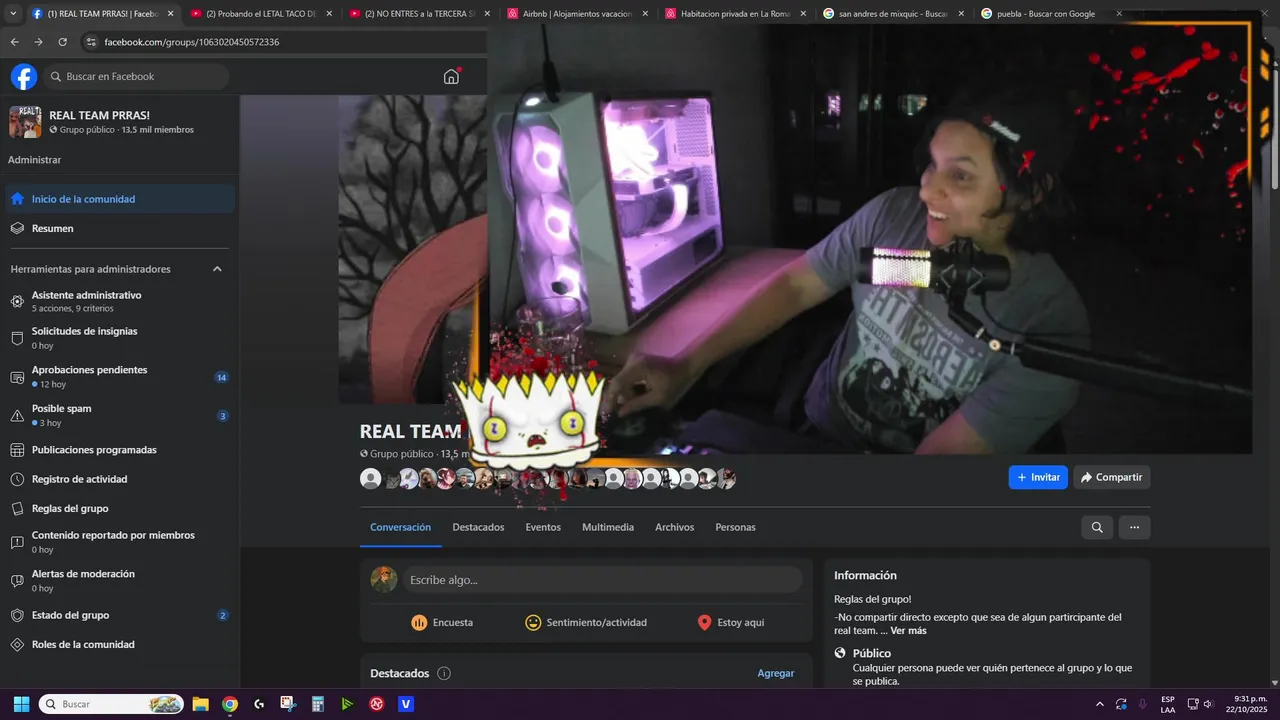Open the three-dots more options button
Image resolution: width=1280 pixels, height=720 pixels.
point(1134,527)
